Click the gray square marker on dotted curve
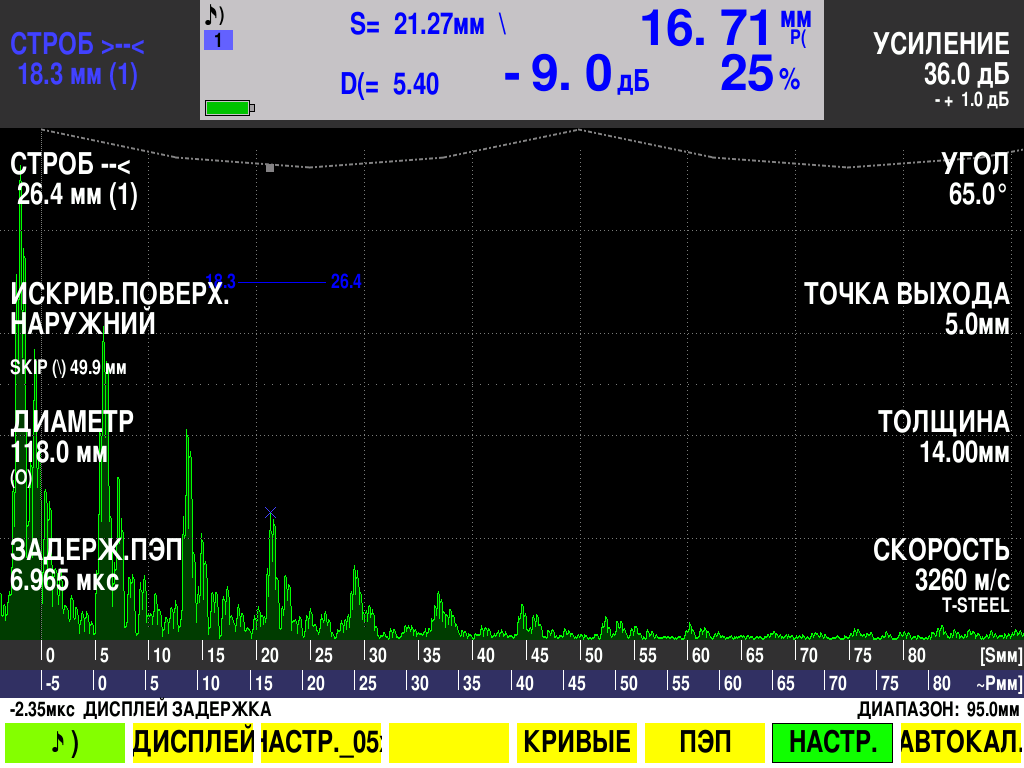The width and height of the screenshot is (1024, 768). click(x=270, y=168)
